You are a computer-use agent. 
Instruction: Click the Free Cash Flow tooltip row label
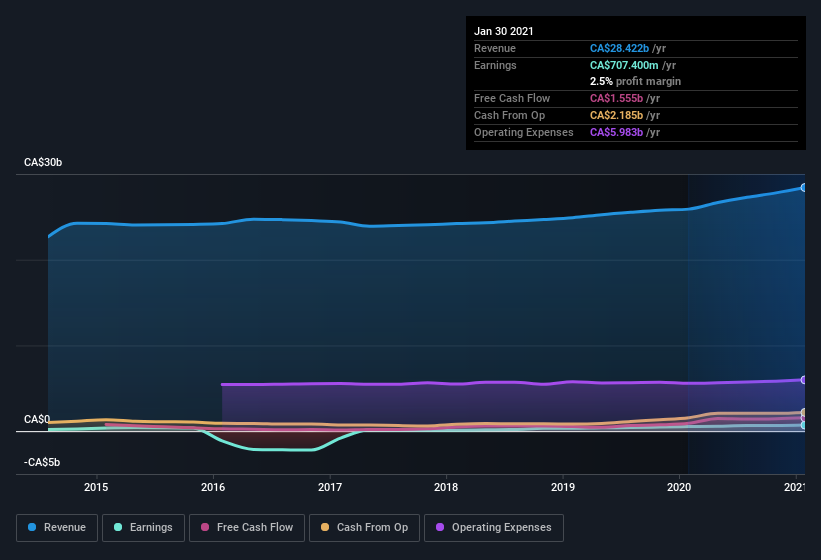[512, 98]
